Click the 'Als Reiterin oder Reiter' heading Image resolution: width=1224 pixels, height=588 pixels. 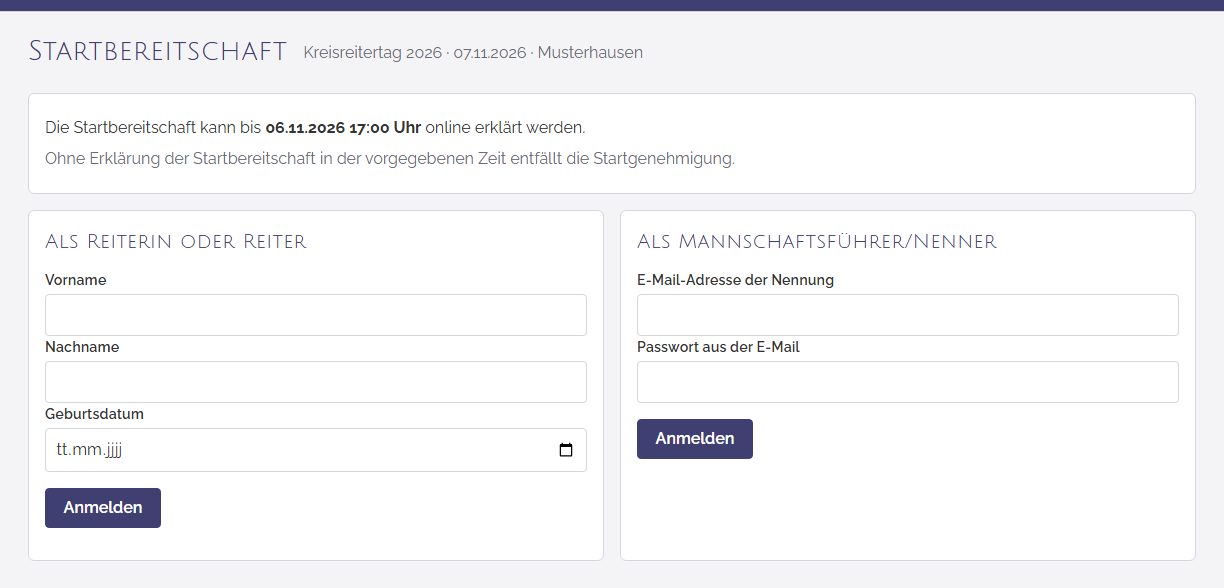point(176,242)
